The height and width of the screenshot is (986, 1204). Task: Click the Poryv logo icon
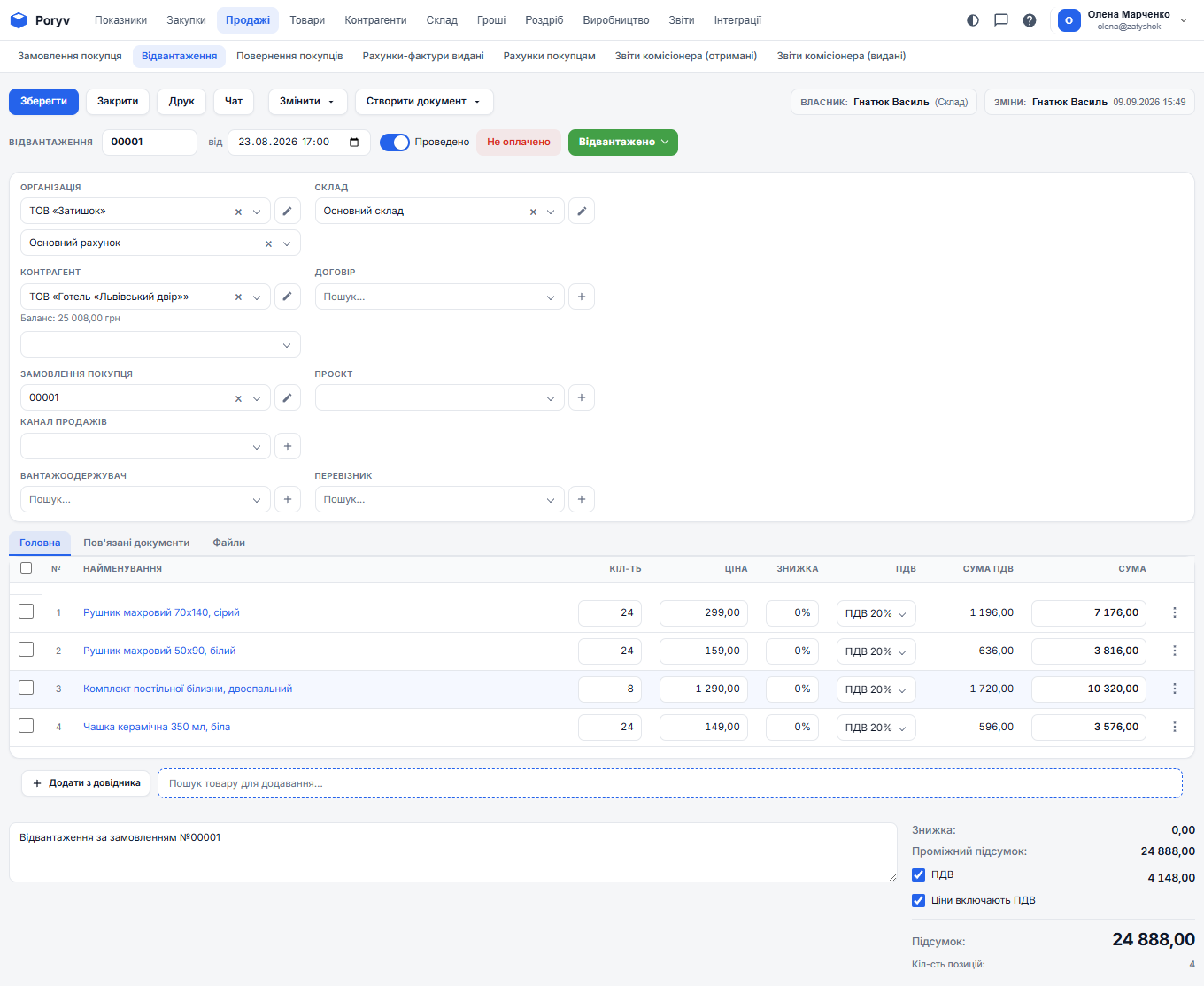[x=19, y=20]
